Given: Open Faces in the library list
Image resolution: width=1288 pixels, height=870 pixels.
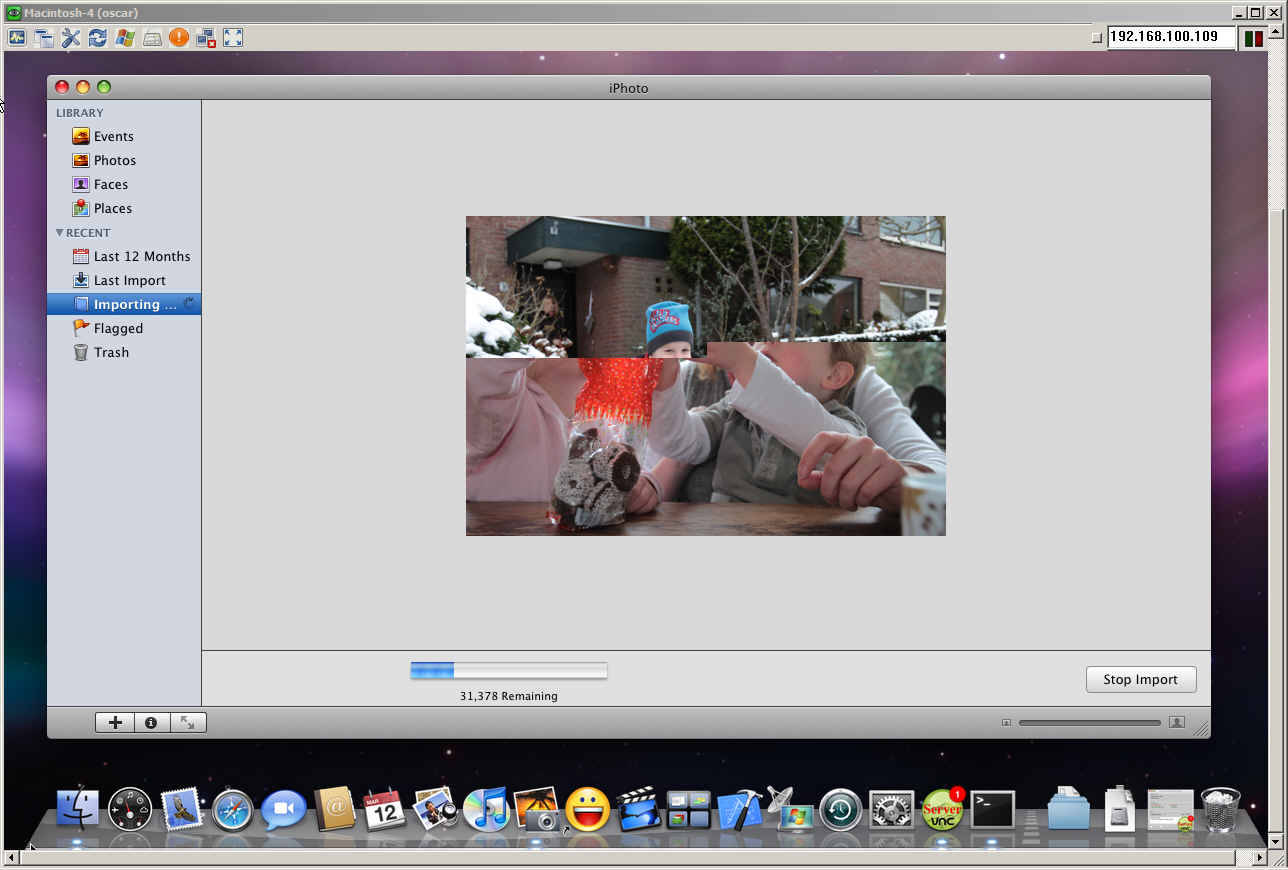Looking at the screenshot, I should (x=110, y=184).
